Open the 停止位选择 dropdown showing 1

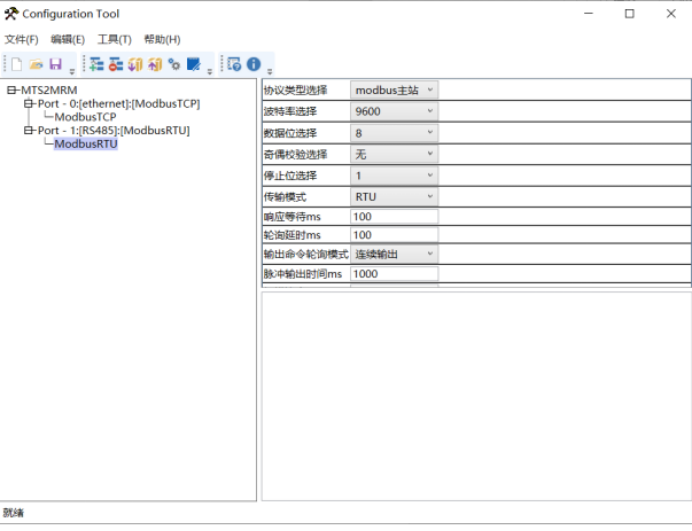pyautogui.click(x=394, y=176)
